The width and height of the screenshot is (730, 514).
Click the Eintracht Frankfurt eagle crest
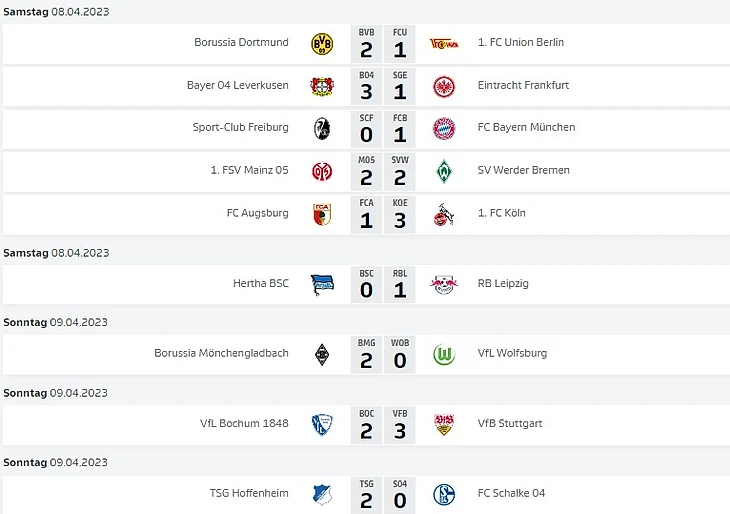coord(443,86)
